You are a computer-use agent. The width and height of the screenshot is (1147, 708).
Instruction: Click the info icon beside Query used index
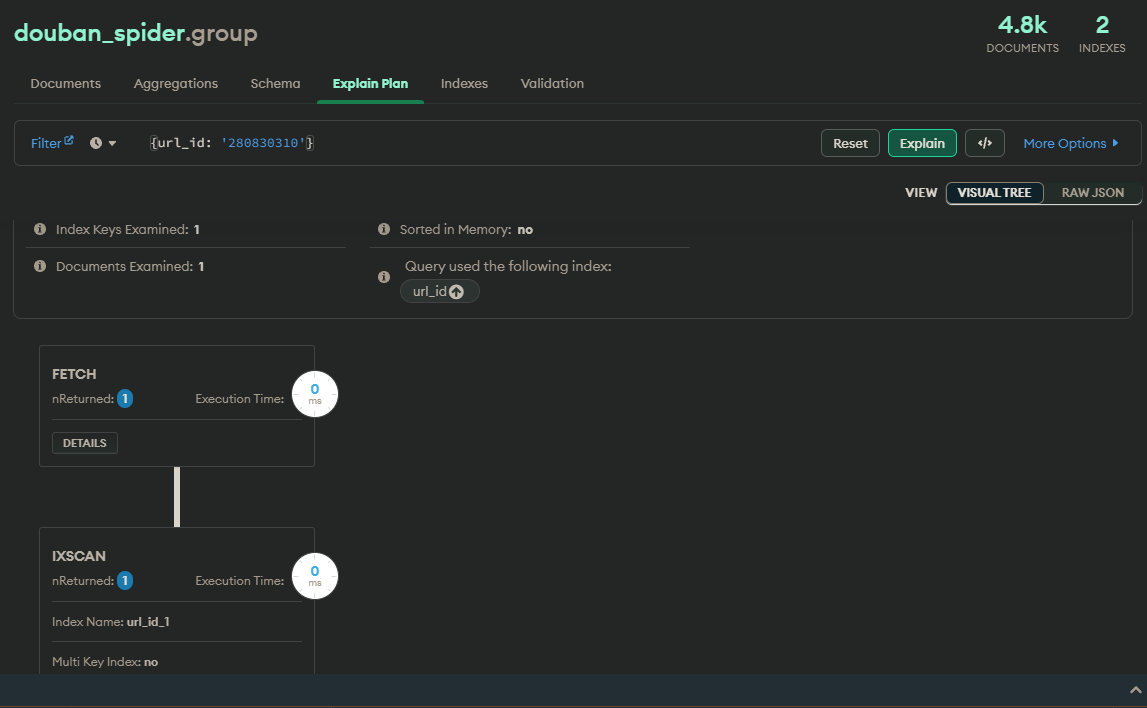click(383, 277)
